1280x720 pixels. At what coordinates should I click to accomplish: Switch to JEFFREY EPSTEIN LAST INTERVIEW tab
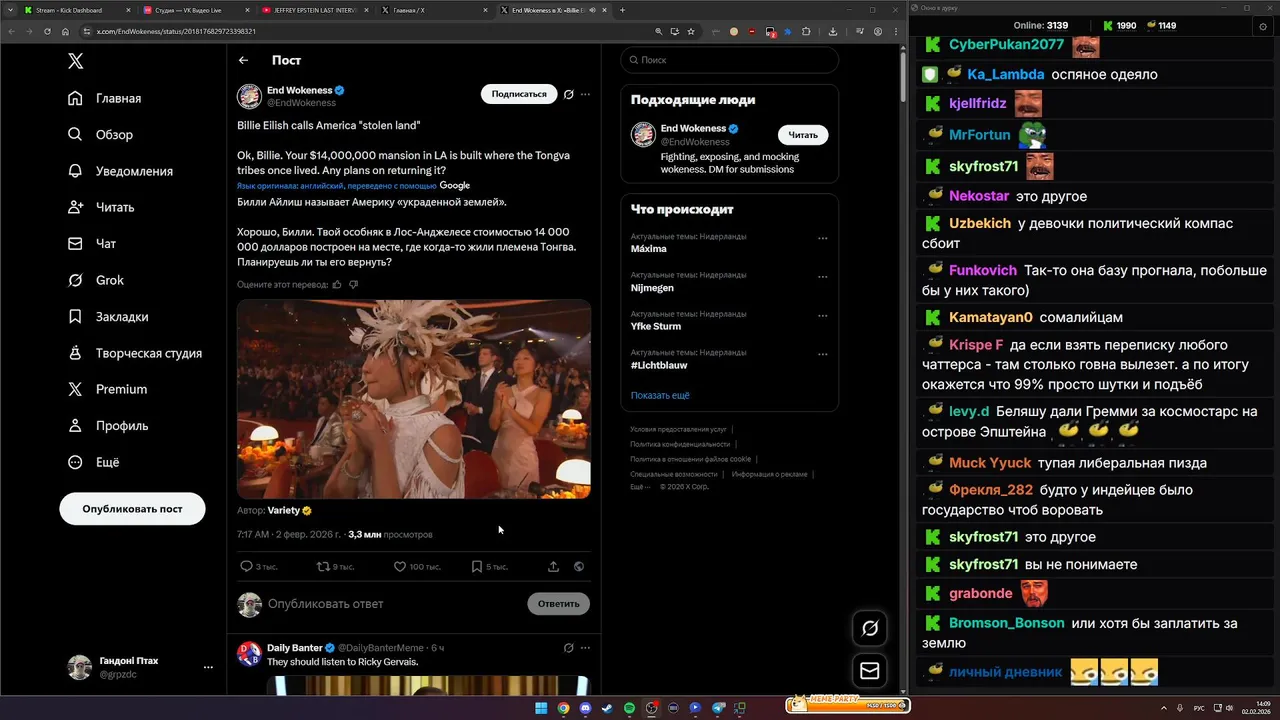click(x=313, y=10)
